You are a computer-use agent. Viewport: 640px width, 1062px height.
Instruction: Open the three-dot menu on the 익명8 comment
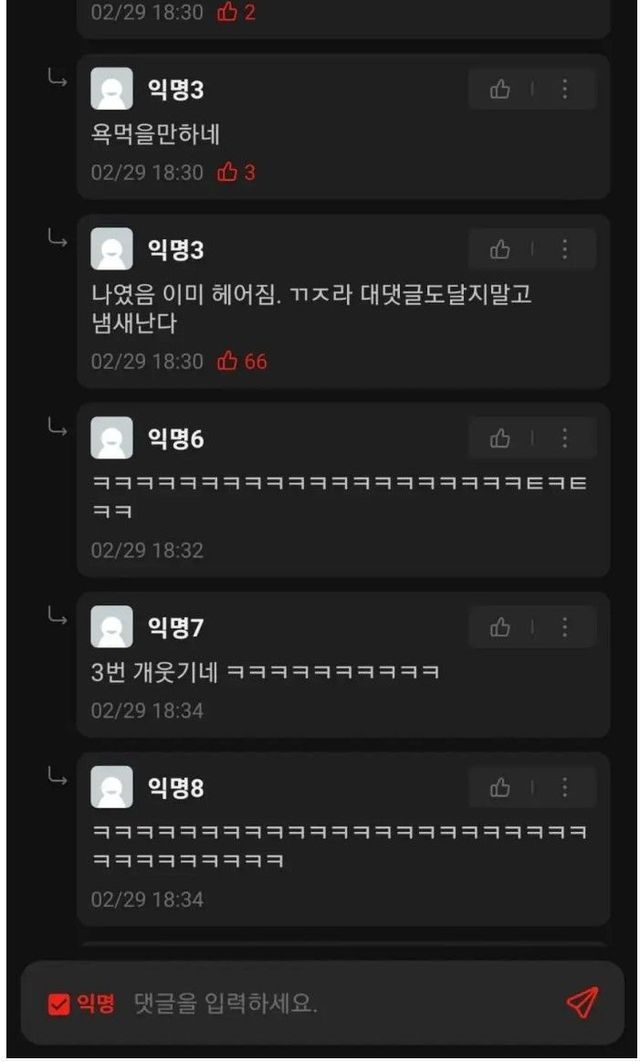pos(564,788)
